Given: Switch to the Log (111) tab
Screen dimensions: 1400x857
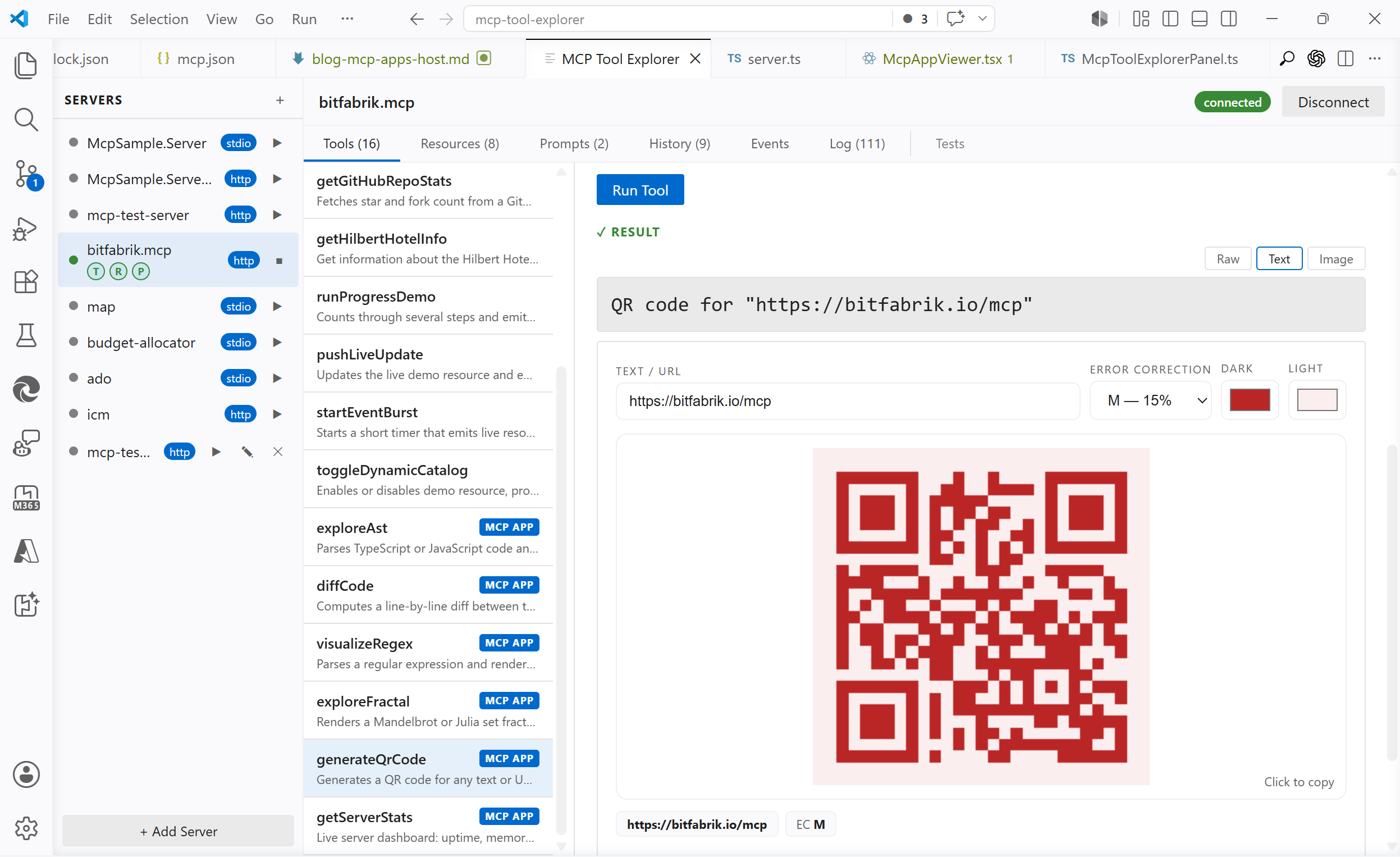Looking at the screenshot, I should point(857,143).
